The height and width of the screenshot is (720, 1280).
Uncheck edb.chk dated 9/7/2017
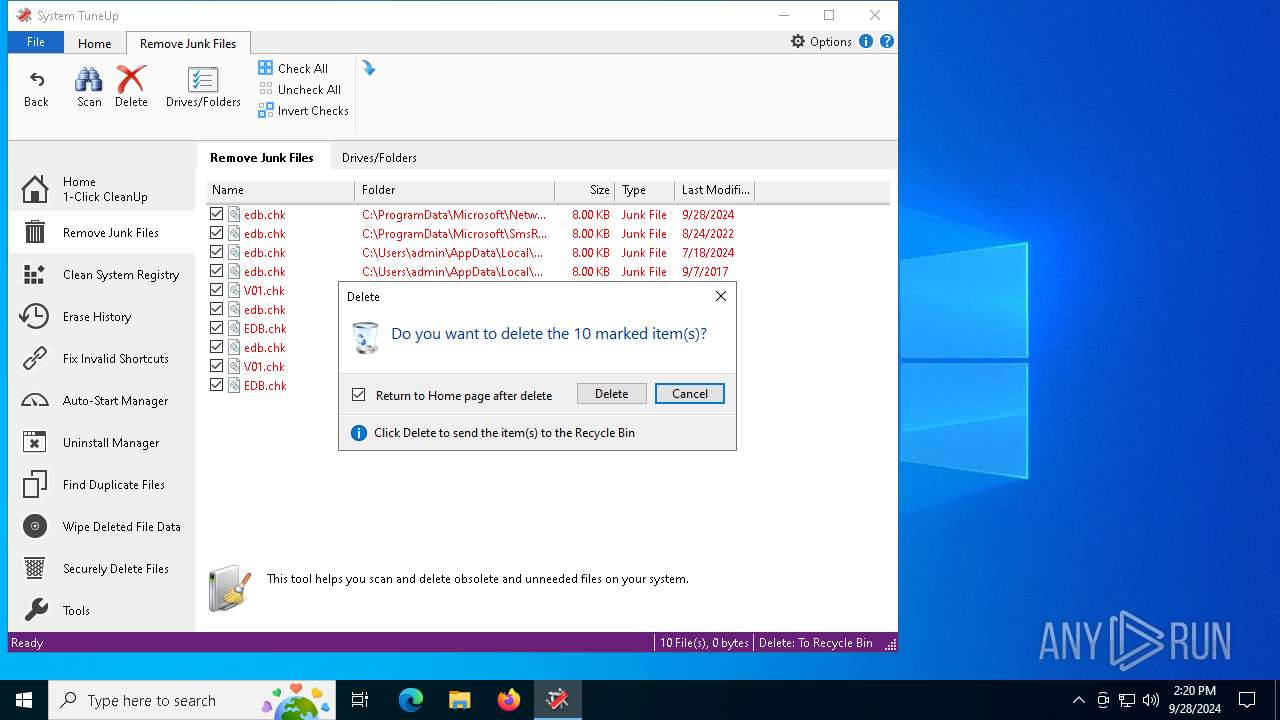(x=216, y=271)
